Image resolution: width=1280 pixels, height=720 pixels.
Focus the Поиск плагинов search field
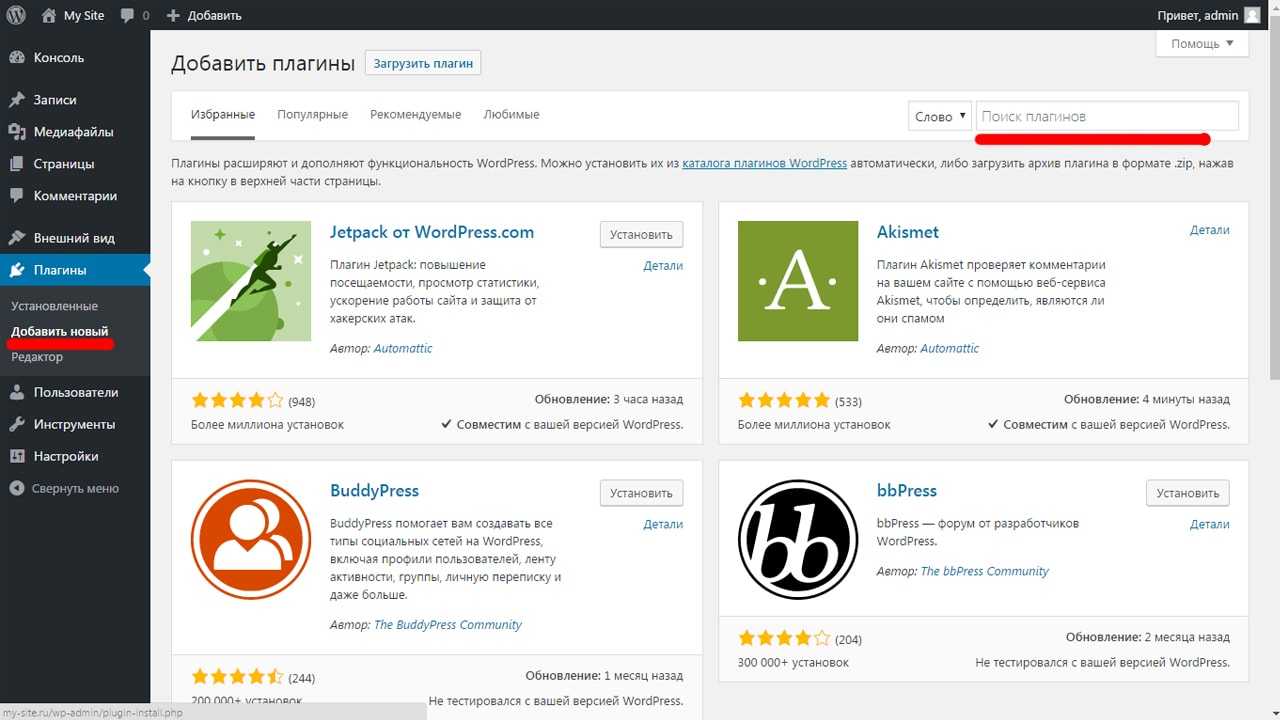point(1107,116)
